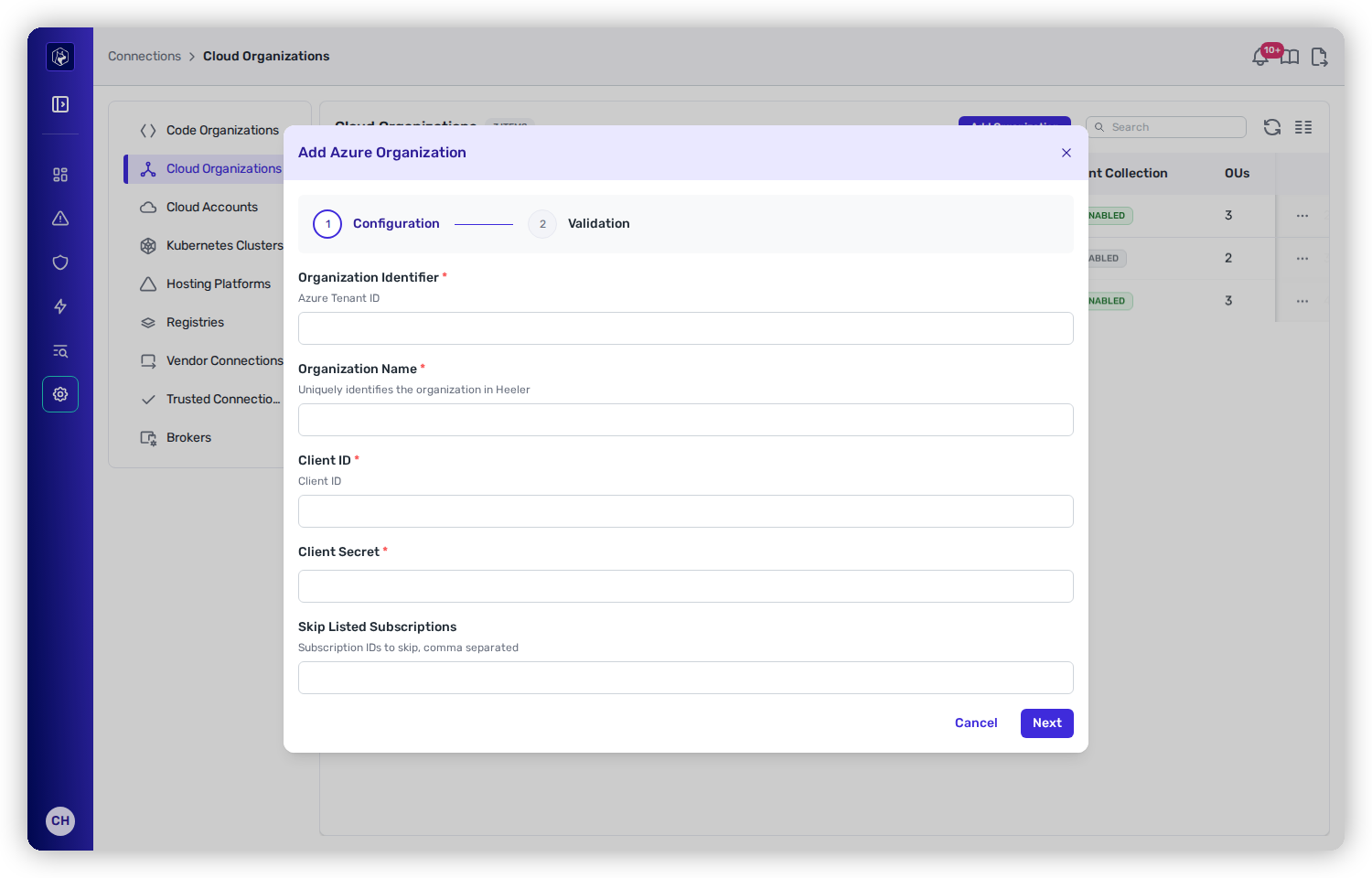1372x878 pixels.
Task: Click the sign-out document icon in header
Action: [1319, 57]
